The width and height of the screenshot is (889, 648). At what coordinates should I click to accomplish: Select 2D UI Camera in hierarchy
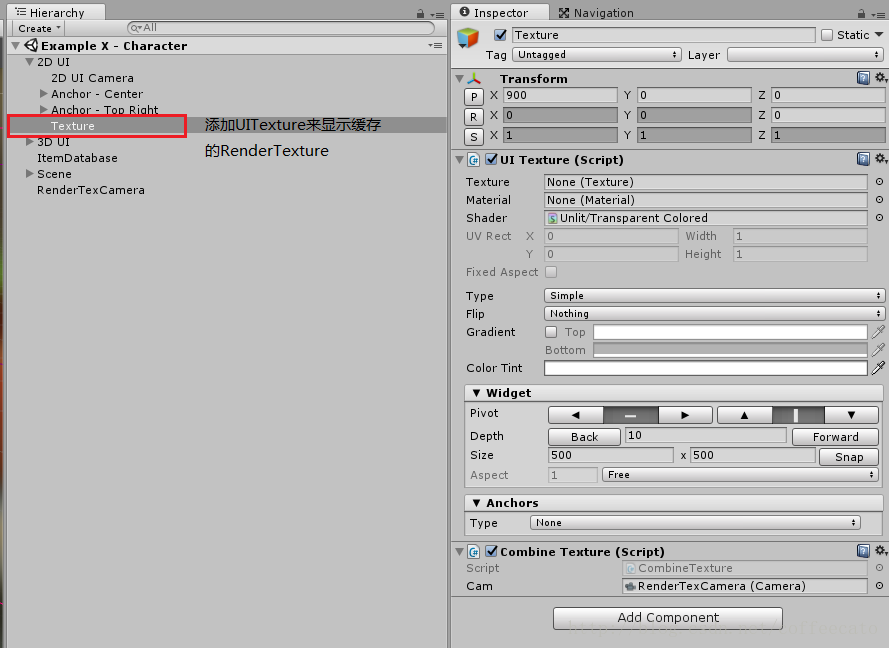point(92,78)
